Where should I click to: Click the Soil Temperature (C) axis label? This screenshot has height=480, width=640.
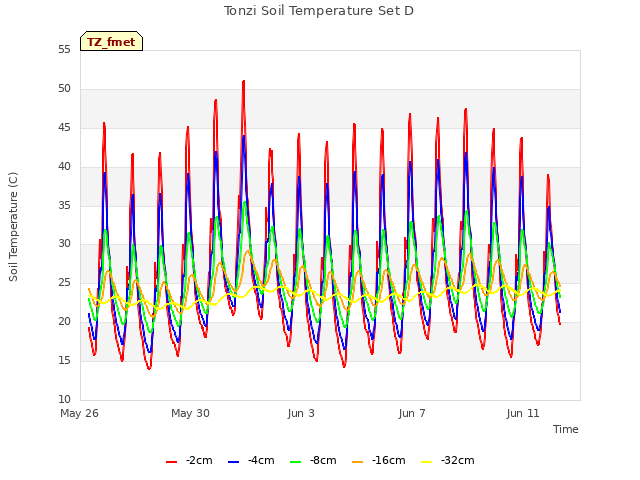pyautogui.click(x=13, y=227)
